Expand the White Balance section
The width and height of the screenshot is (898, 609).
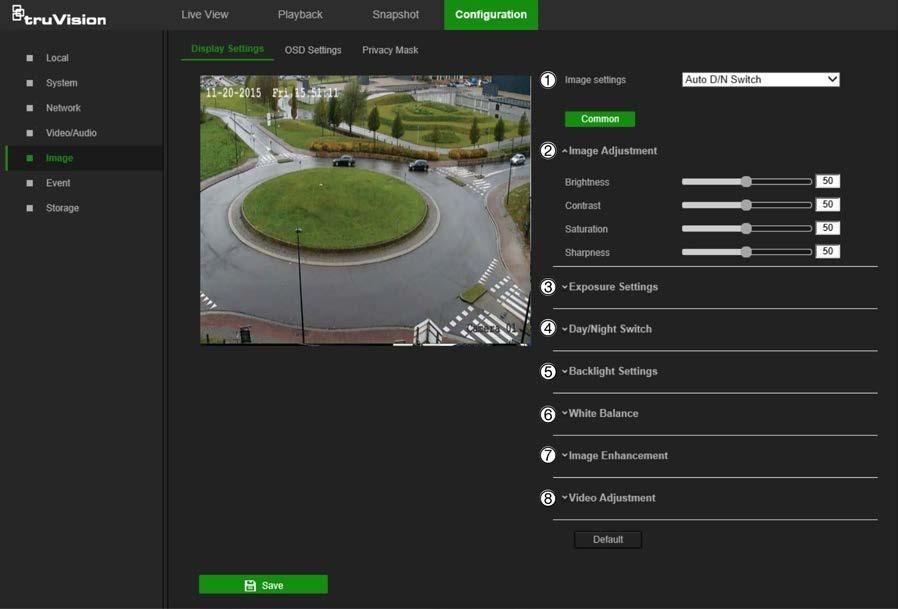601,413
